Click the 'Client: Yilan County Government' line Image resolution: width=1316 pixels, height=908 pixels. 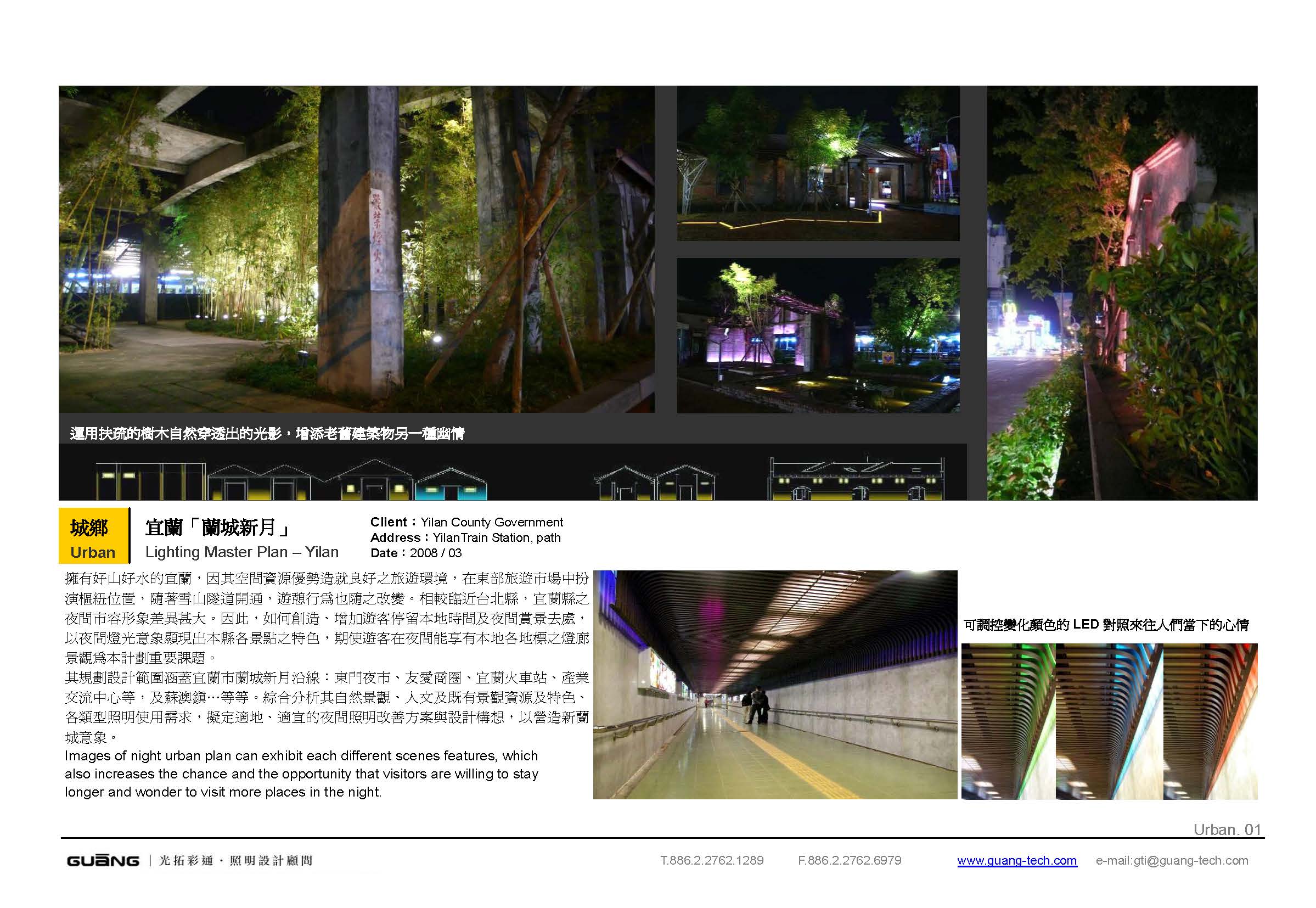(x=466, y=522)
